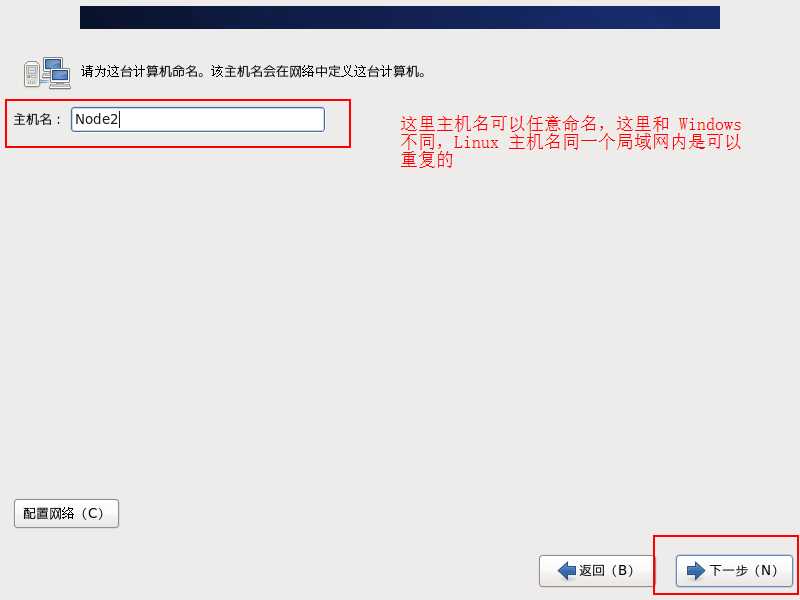Click the text starting with 请为这台计算机命名
This screenshot has height=600, width=800.
254,71
